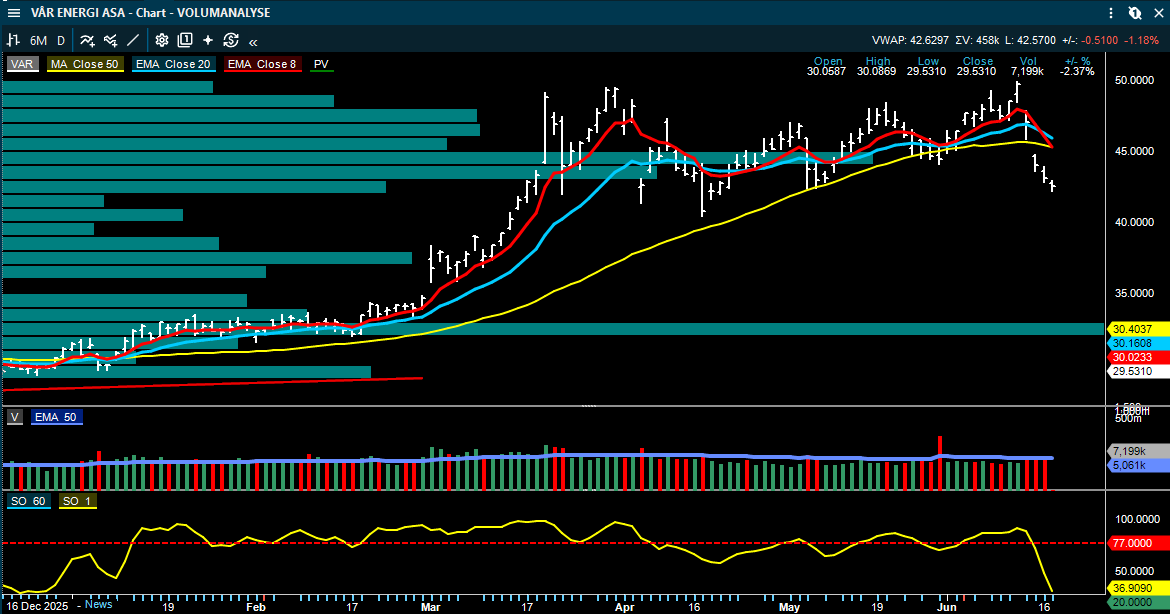The image size is (1170, 614).
Task: Click the Mar label on time axis
Action: pos(431,607)
